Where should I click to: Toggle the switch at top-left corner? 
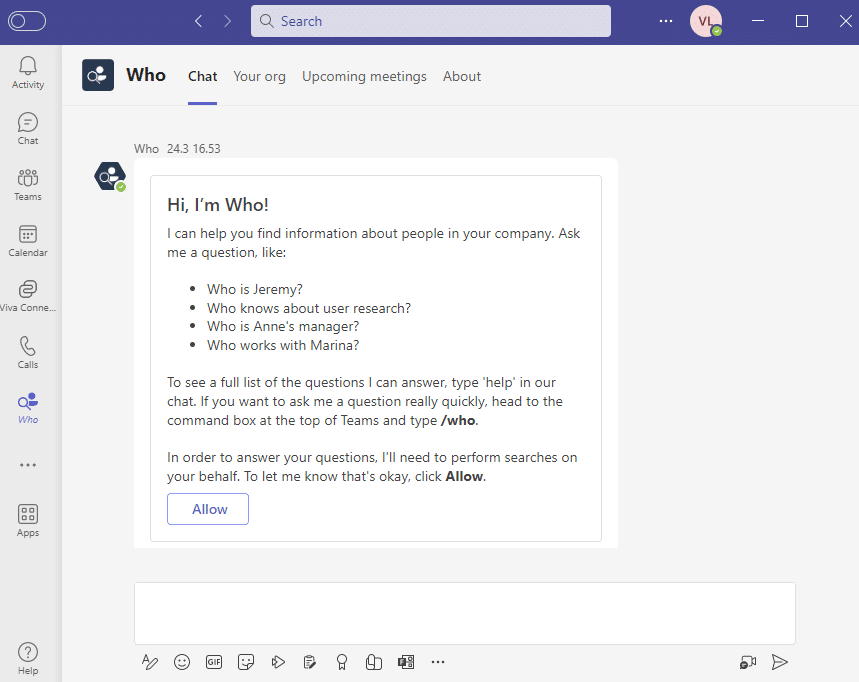coord(27,21)
